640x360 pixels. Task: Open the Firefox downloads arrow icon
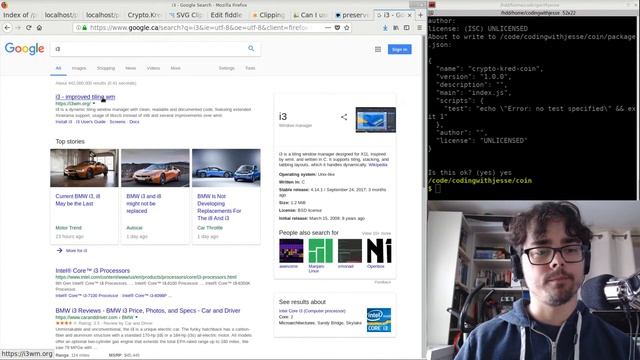(x=385, y=28)
